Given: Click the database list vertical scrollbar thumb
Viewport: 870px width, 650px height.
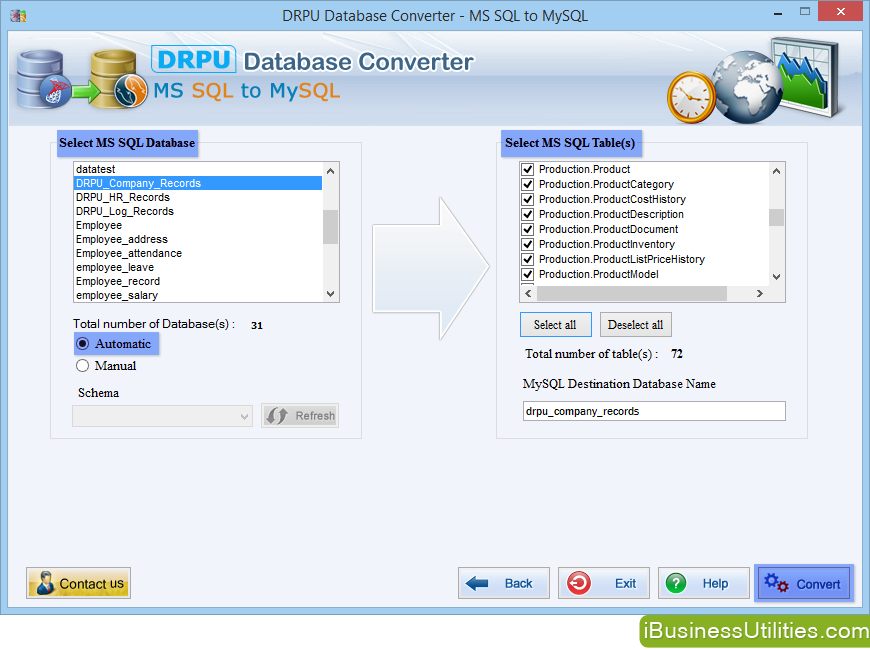Looking at the screenshot, I should click(x=331, y=226).
